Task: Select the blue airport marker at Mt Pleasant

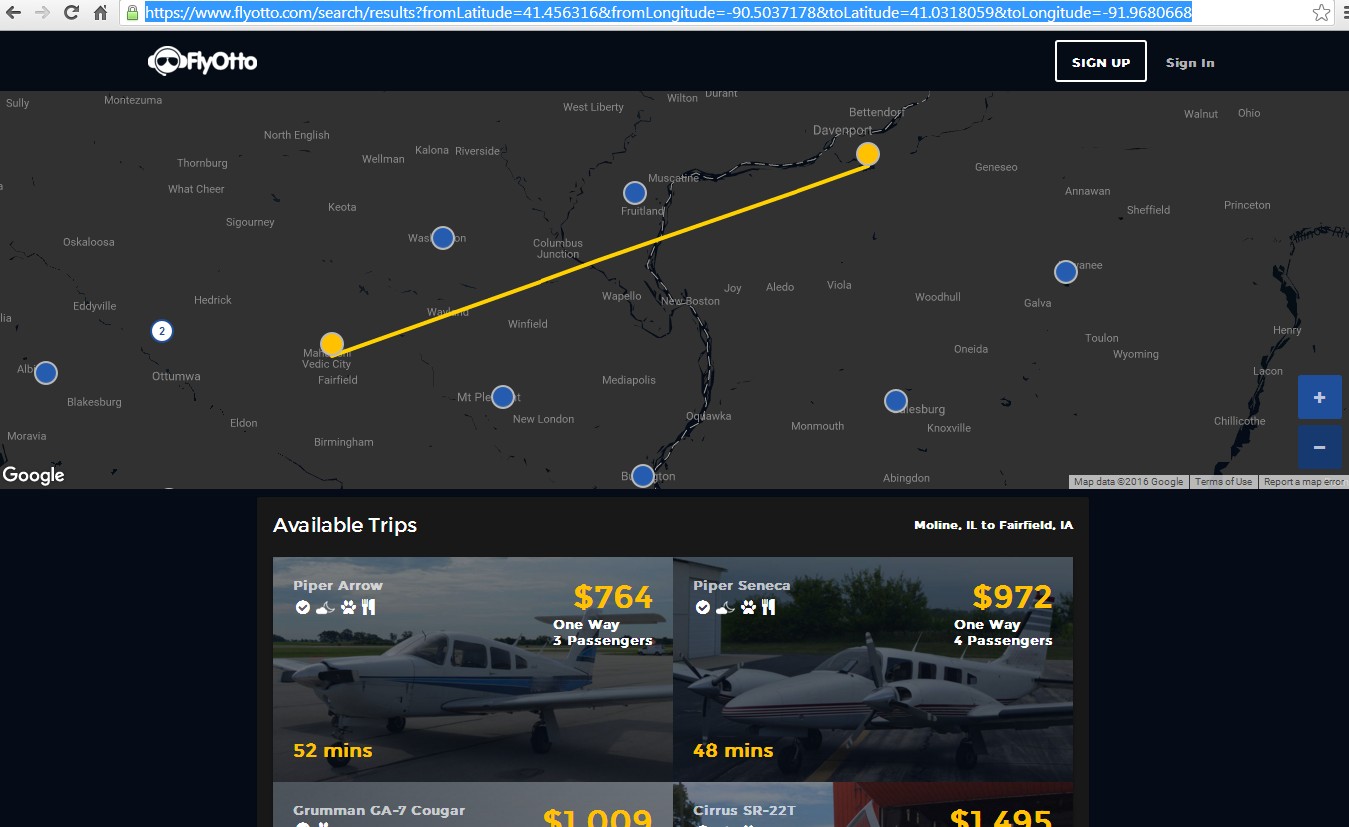Action: [x=503, y=397]
